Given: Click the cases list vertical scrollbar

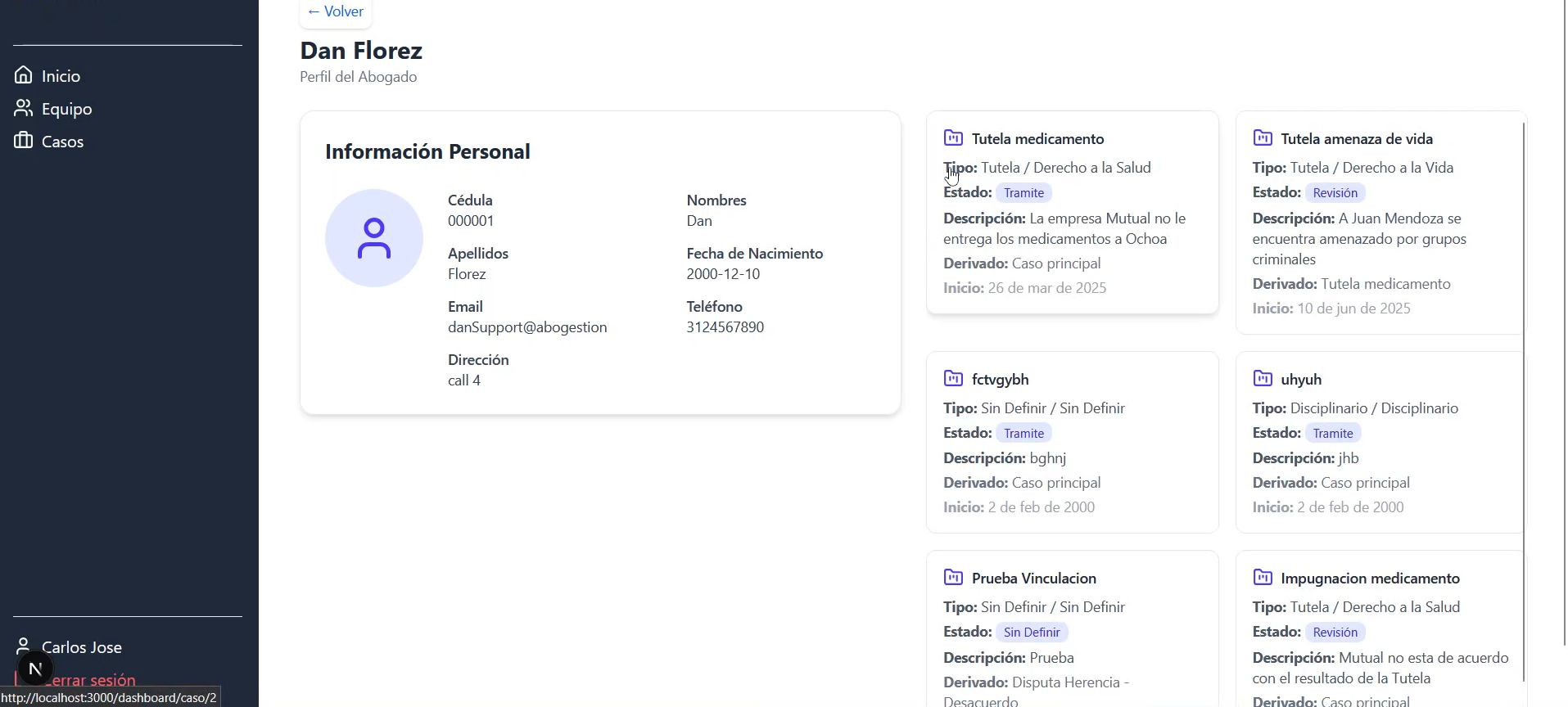Looking at the screenshot, I should [1523, 401].
